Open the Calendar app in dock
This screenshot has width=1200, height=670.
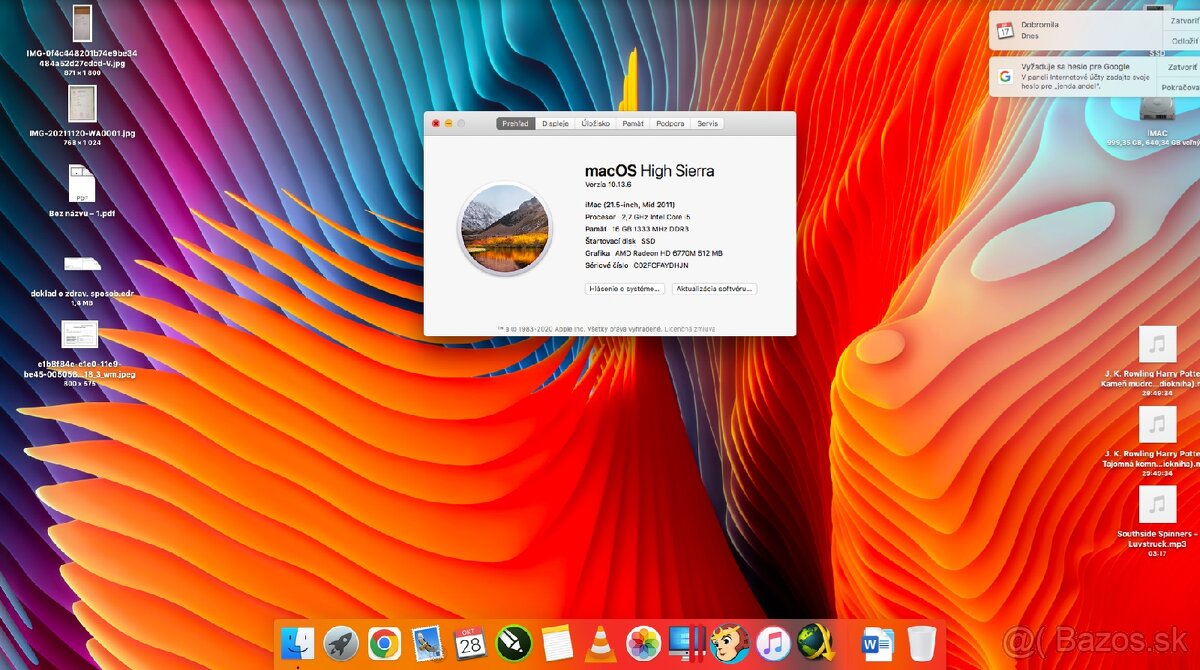470,643
